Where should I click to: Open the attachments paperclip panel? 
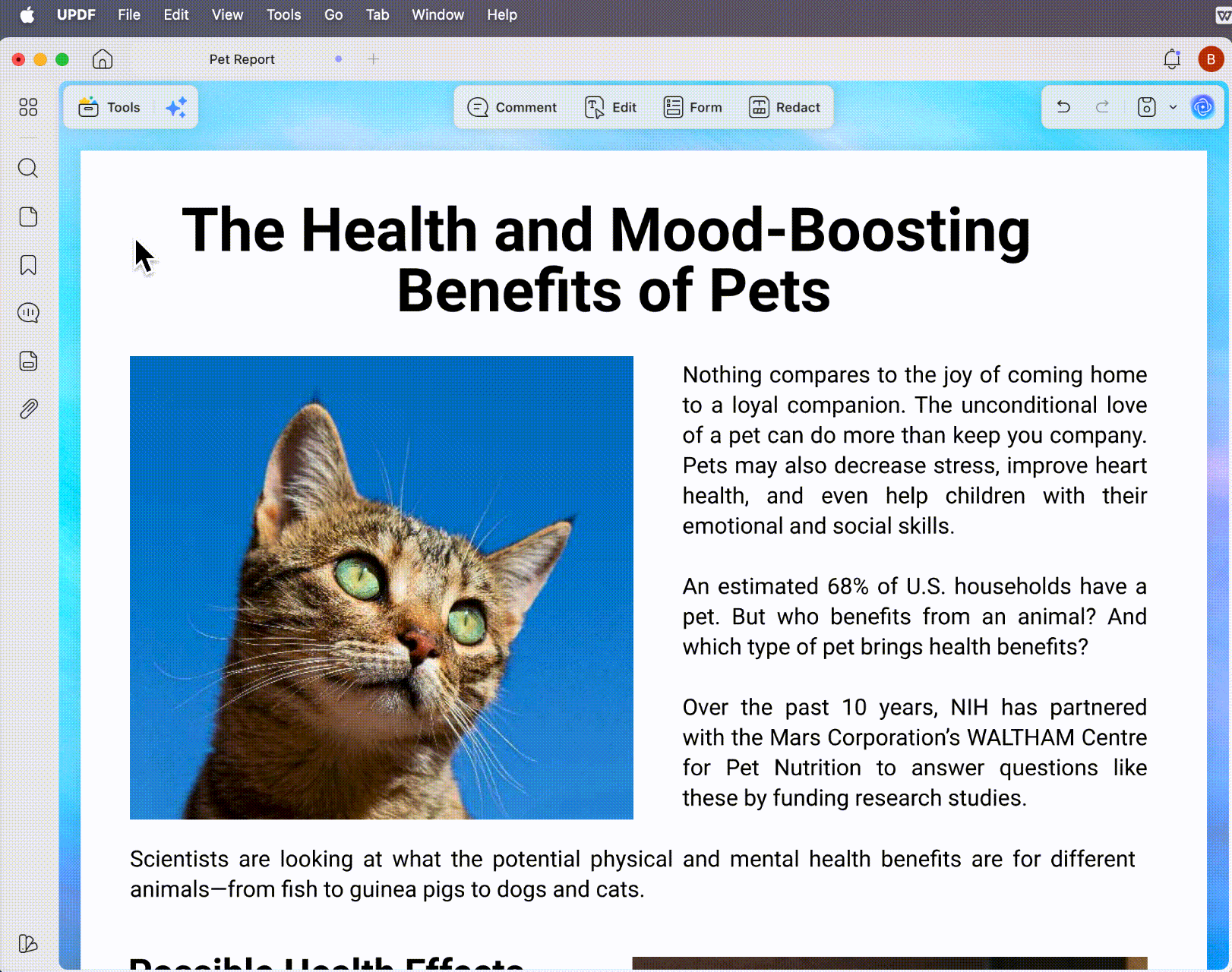(x=28, y=409)
